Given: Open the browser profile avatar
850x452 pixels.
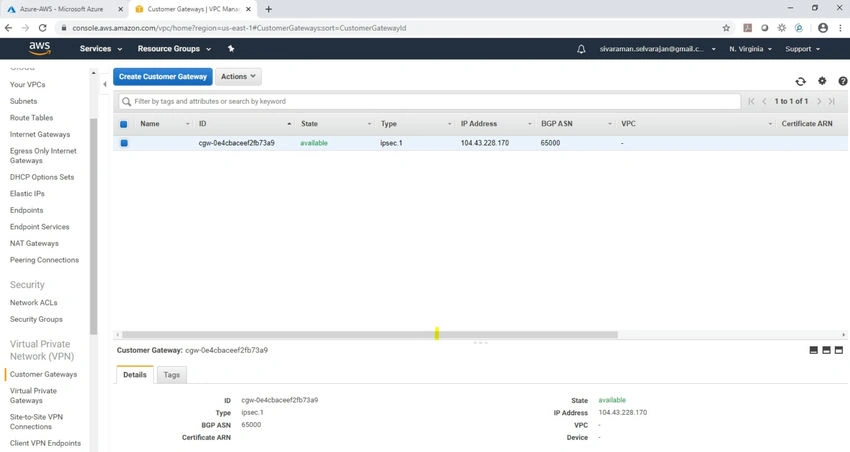Looking at the screenshot, I should pos(823,28).
